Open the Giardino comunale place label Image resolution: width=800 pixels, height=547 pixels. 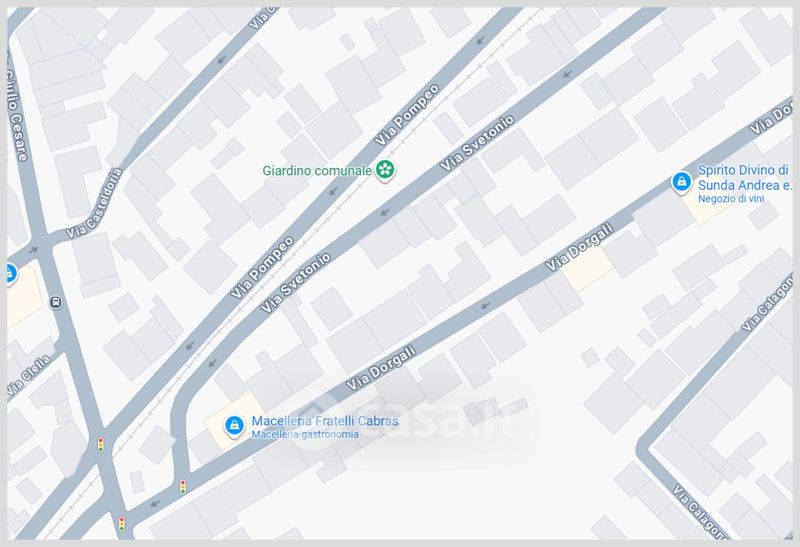[x=317, y=170]
